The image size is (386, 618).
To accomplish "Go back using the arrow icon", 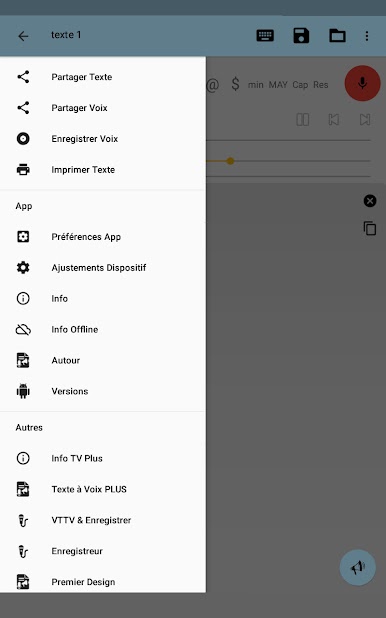I will (23, 36).
